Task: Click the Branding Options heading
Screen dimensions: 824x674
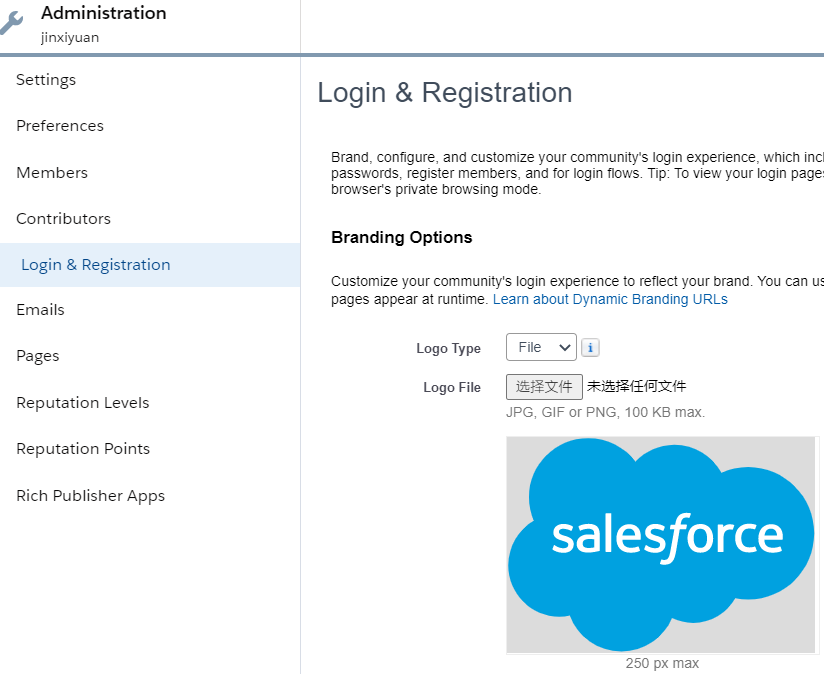Action: click(401, 237)
